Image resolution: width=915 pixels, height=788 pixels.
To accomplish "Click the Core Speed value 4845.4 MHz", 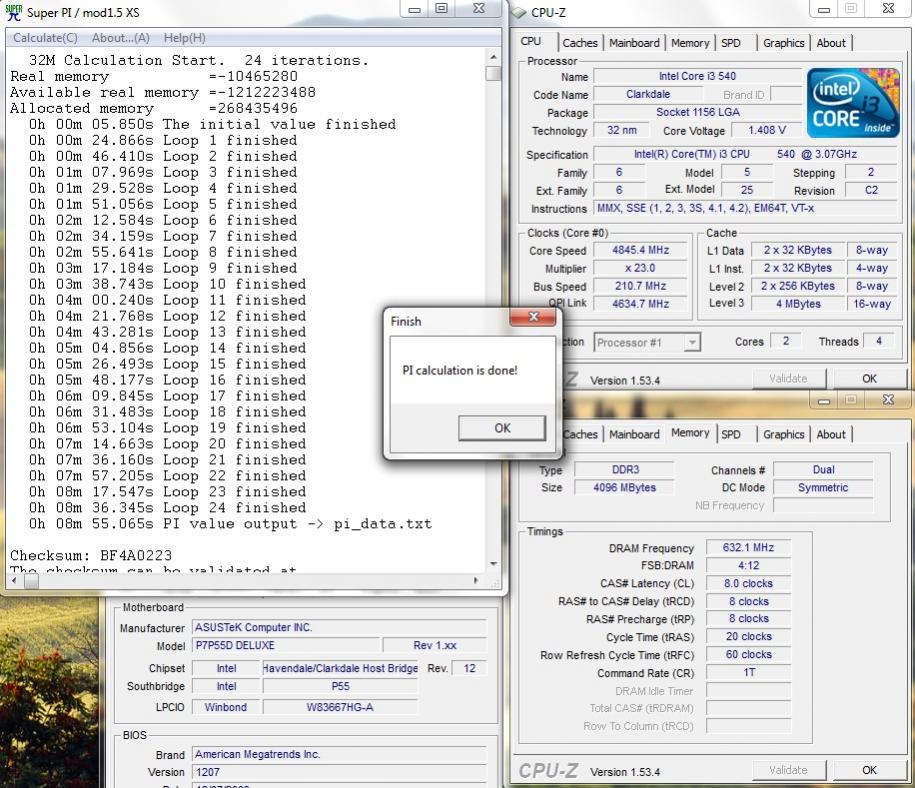I will point(640,250).
